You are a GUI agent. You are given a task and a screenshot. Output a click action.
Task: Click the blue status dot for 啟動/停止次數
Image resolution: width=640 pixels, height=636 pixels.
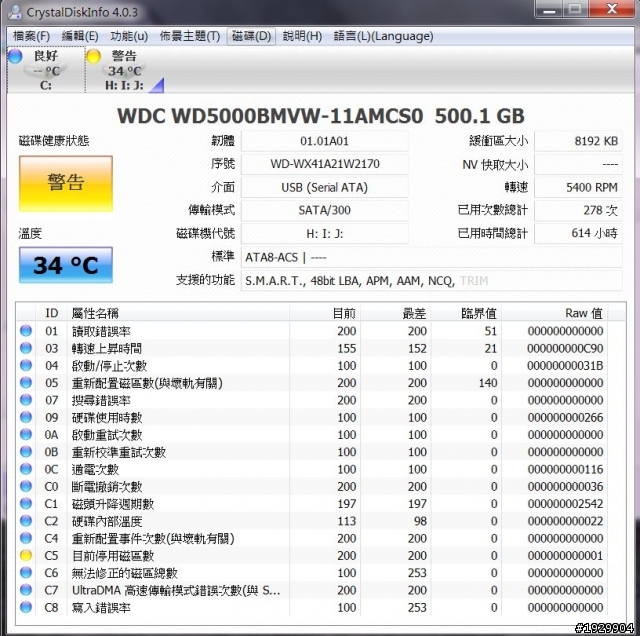26,365
